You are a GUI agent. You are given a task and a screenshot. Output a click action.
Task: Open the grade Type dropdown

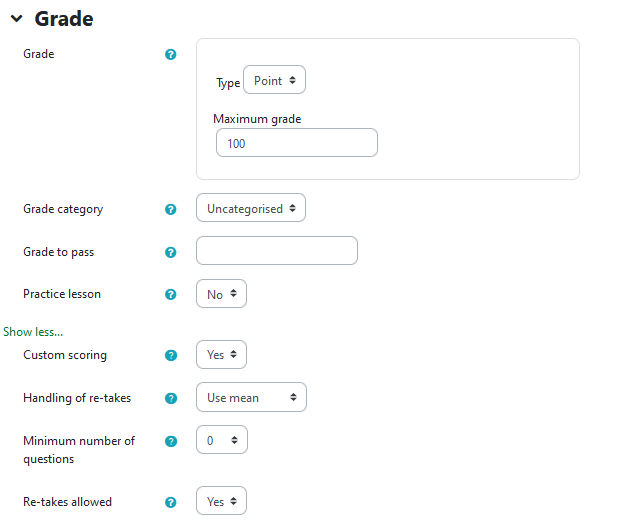(x=274, y=81)
